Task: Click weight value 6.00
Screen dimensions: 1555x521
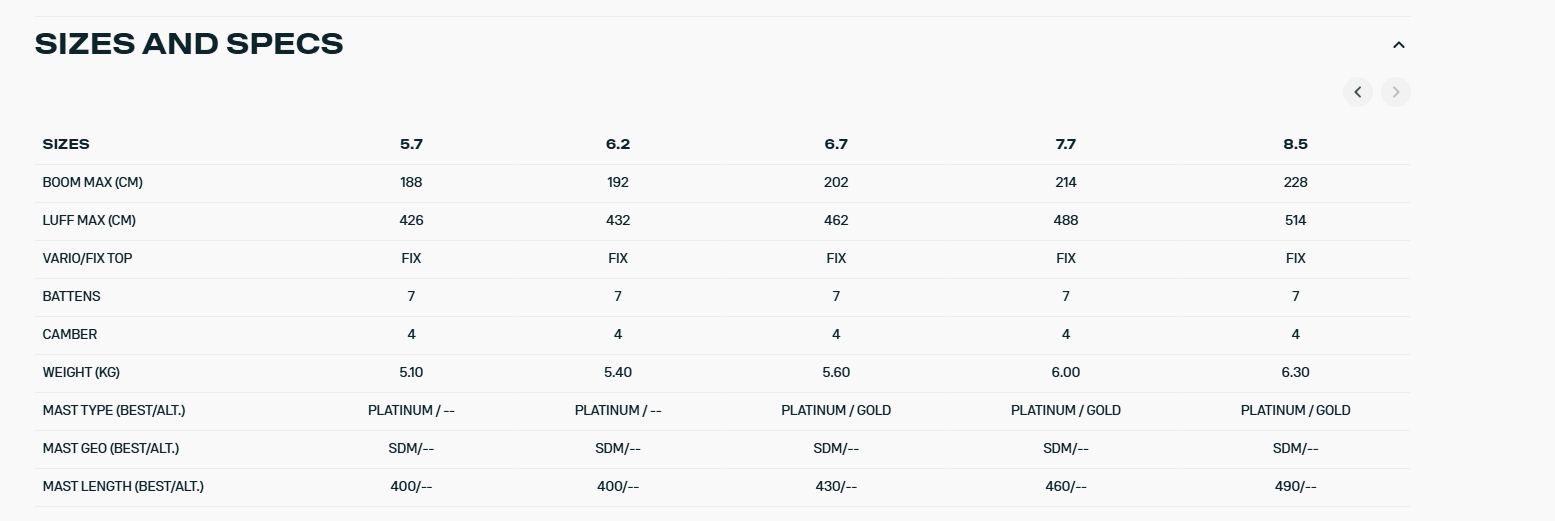Action: (x=1065, y=372)
